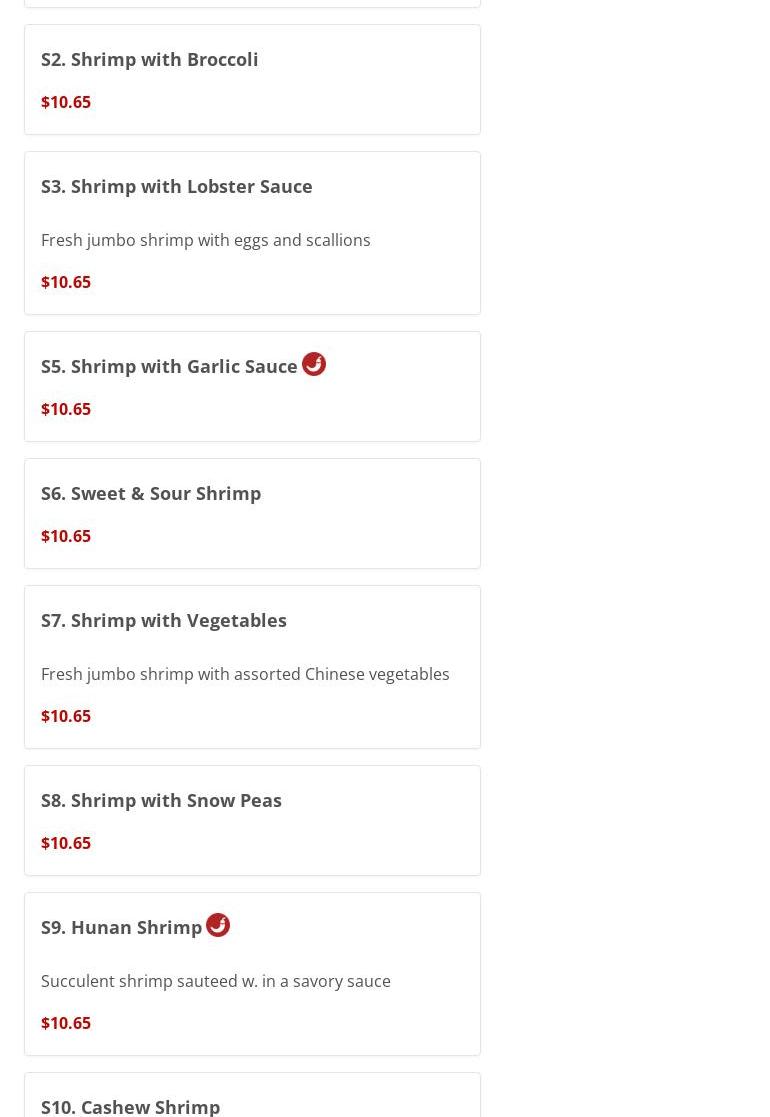
Task: Open S8. Shrimp with Snow Peas
Action: [x=161, y=800]
